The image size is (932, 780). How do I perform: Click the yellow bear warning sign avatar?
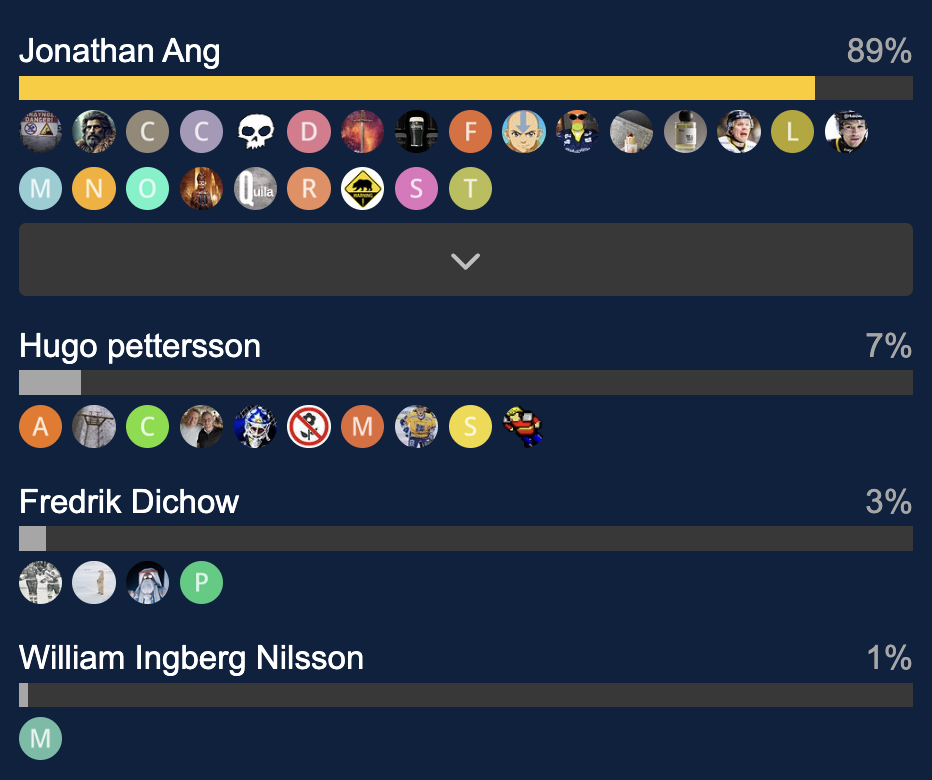click(363, 189)
